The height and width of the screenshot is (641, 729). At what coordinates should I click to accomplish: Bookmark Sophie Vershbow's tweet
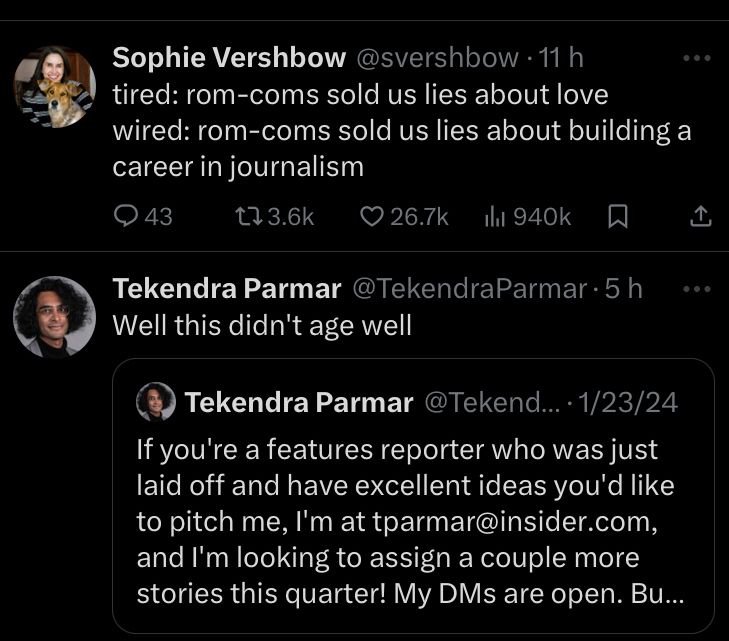(618, 216)
